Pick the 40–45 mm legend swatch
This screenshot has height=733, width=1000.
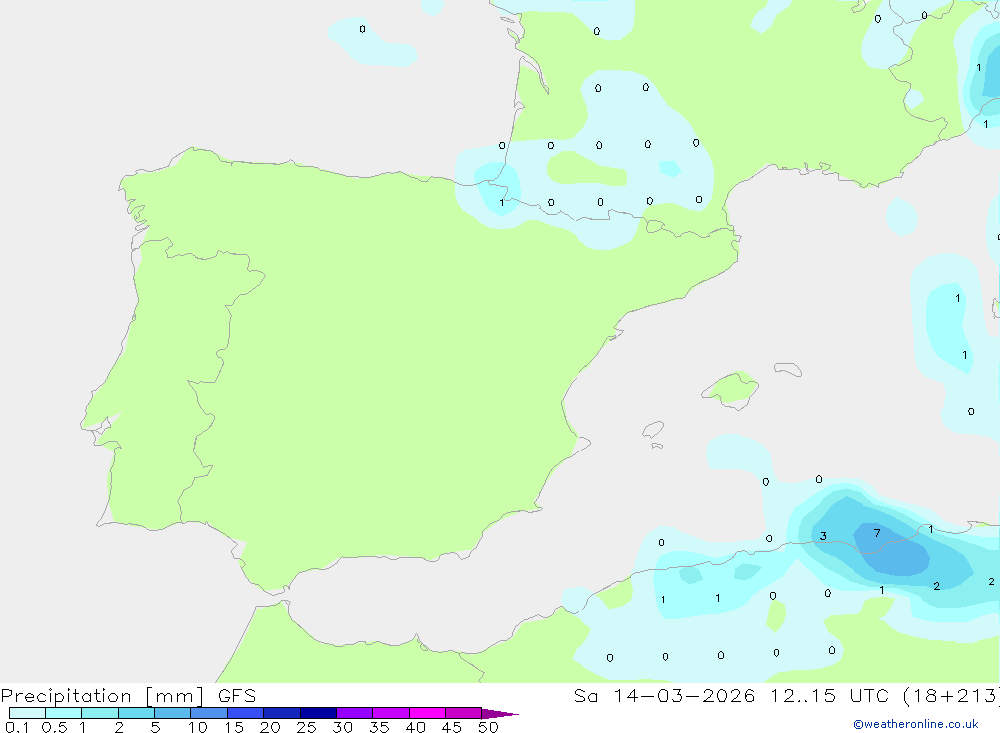point(427,713)
